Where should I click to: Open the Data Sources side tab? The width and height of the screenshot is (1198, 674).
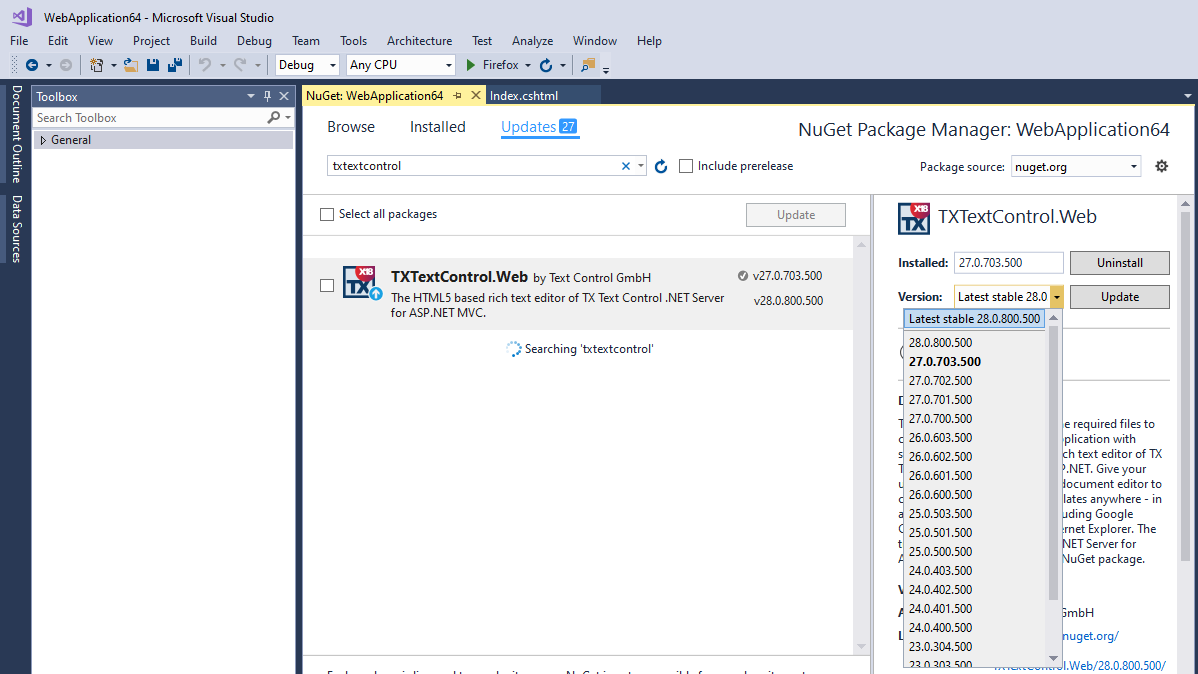16,228
